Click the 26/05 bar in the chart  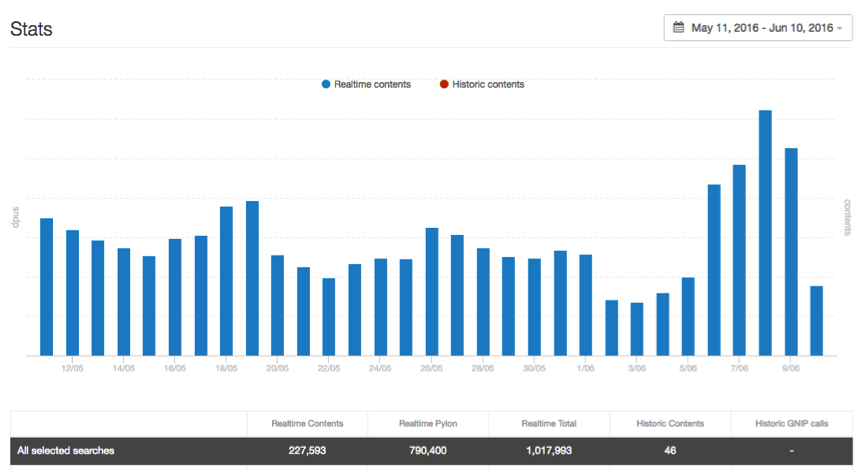tap(432, 291)
